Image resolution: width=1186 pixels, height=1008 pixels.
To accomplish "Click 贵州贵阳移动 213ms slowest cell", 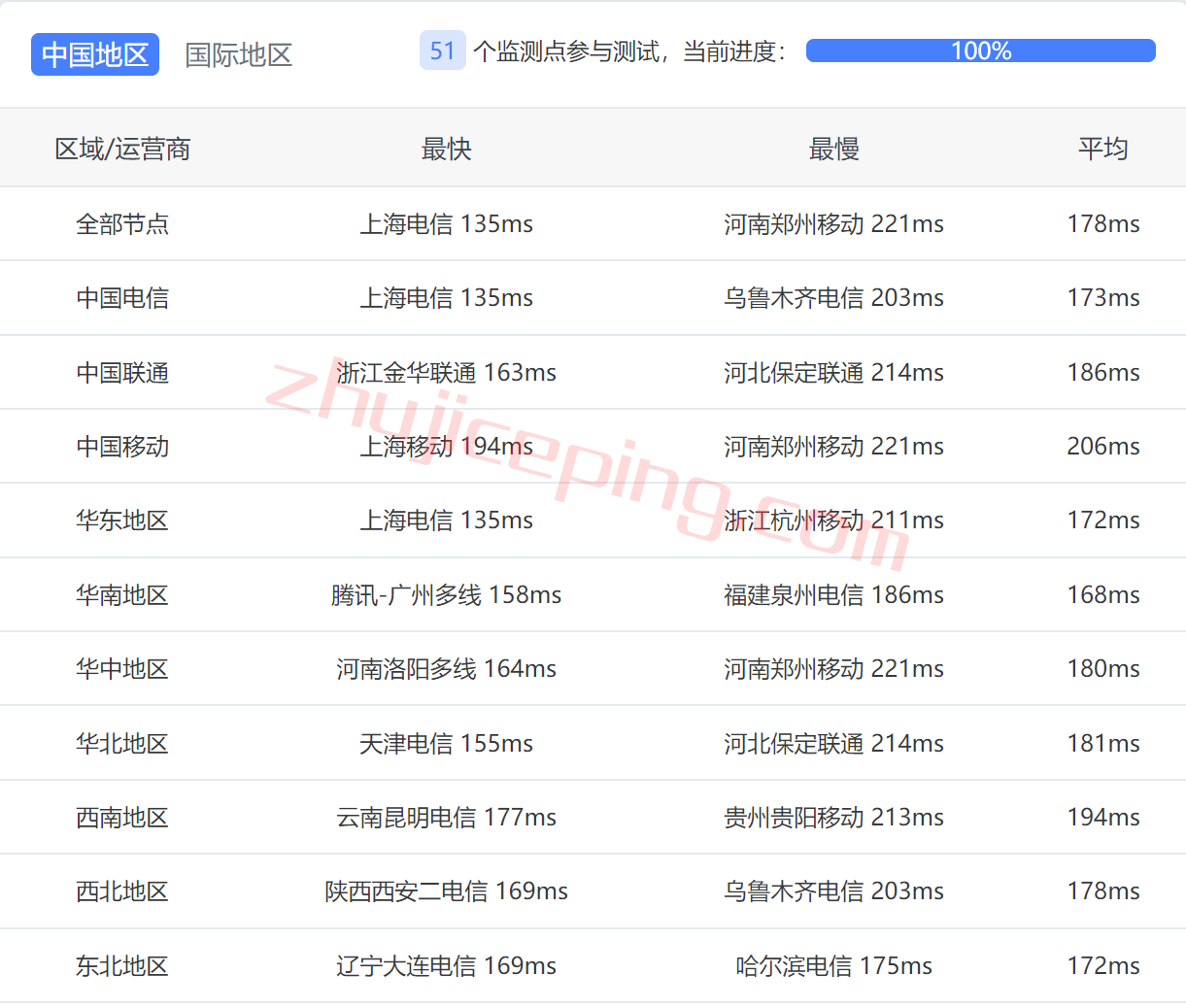I will (x=834, y=818).
